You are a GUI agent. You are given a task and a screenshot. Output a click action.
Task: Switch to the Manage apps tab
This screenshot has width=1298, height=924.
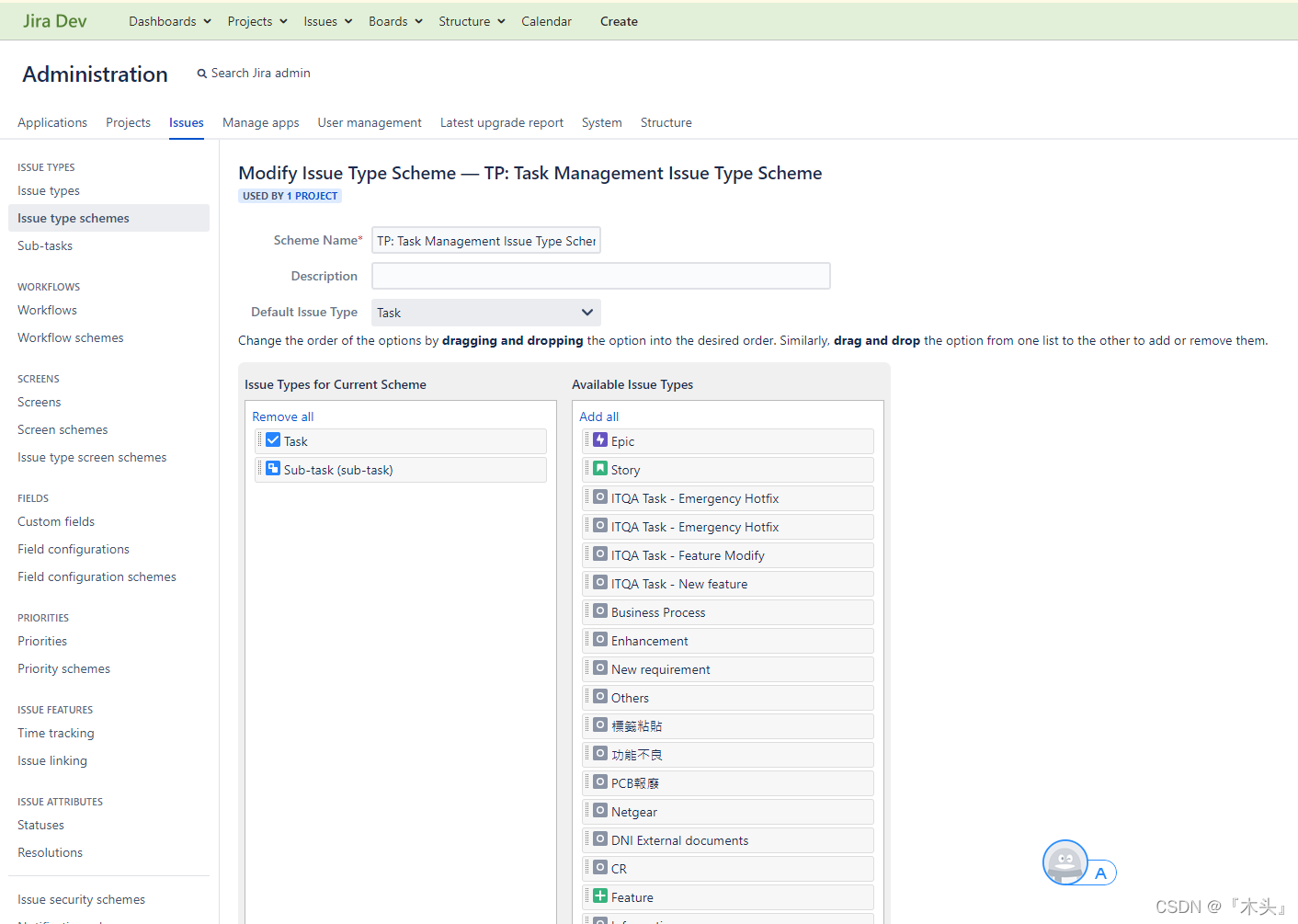pos(261,122)
